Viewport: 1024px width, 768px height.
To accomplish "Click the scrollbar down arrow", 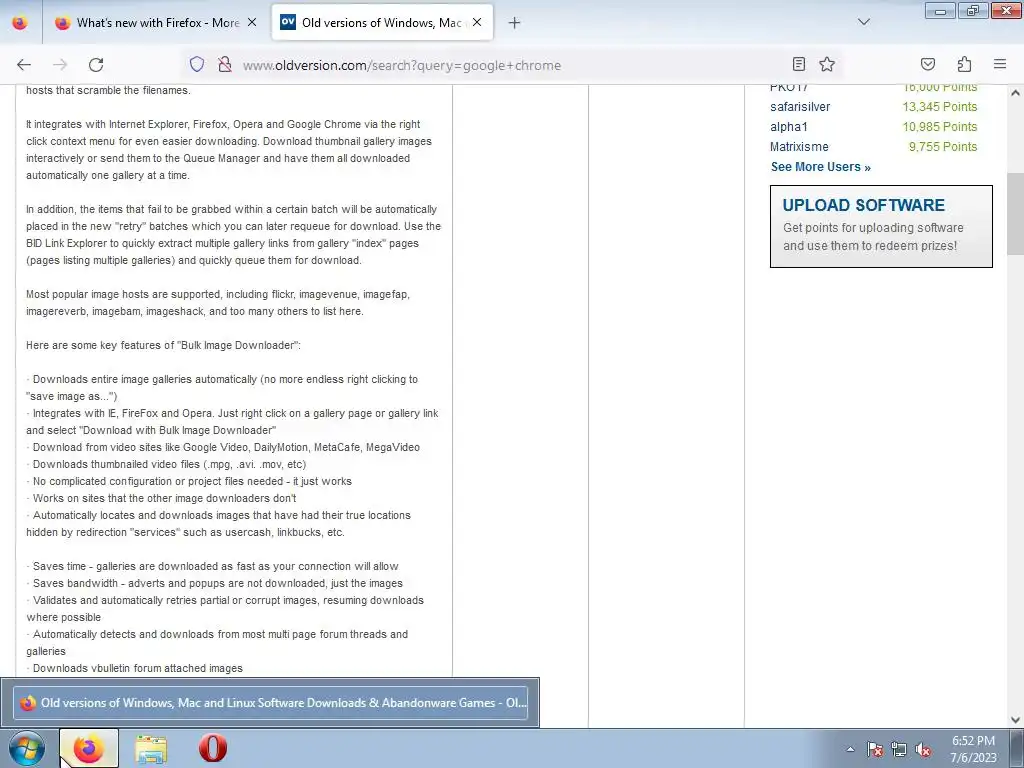I will click(x=1015, y=720).
